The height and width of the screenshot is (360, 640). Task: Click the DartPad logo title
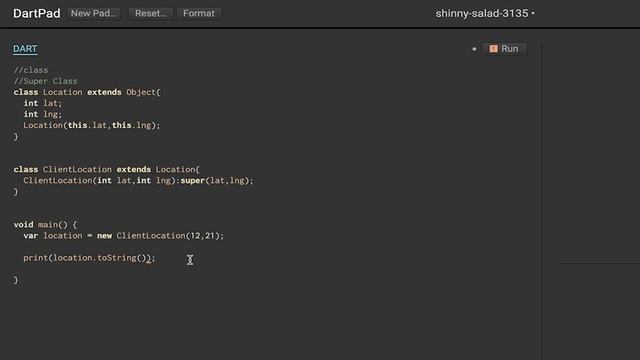click(x=37, y=13)
